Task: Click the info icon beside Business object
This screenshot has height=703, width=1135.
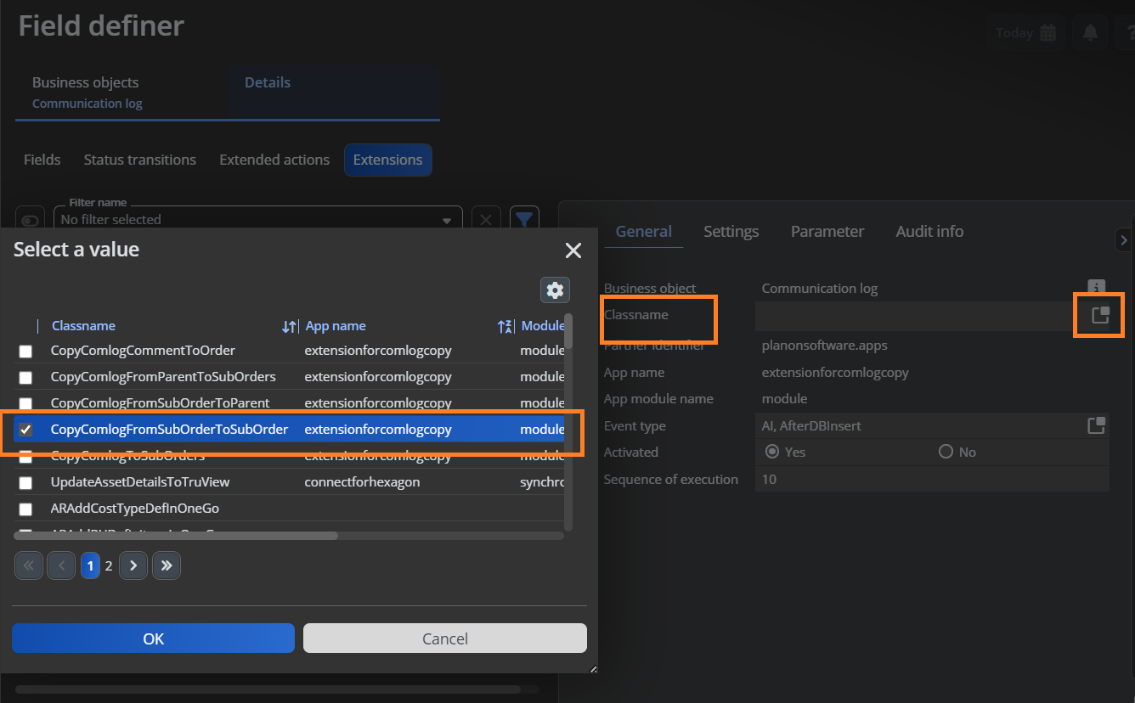Action: pos(1097,287)
